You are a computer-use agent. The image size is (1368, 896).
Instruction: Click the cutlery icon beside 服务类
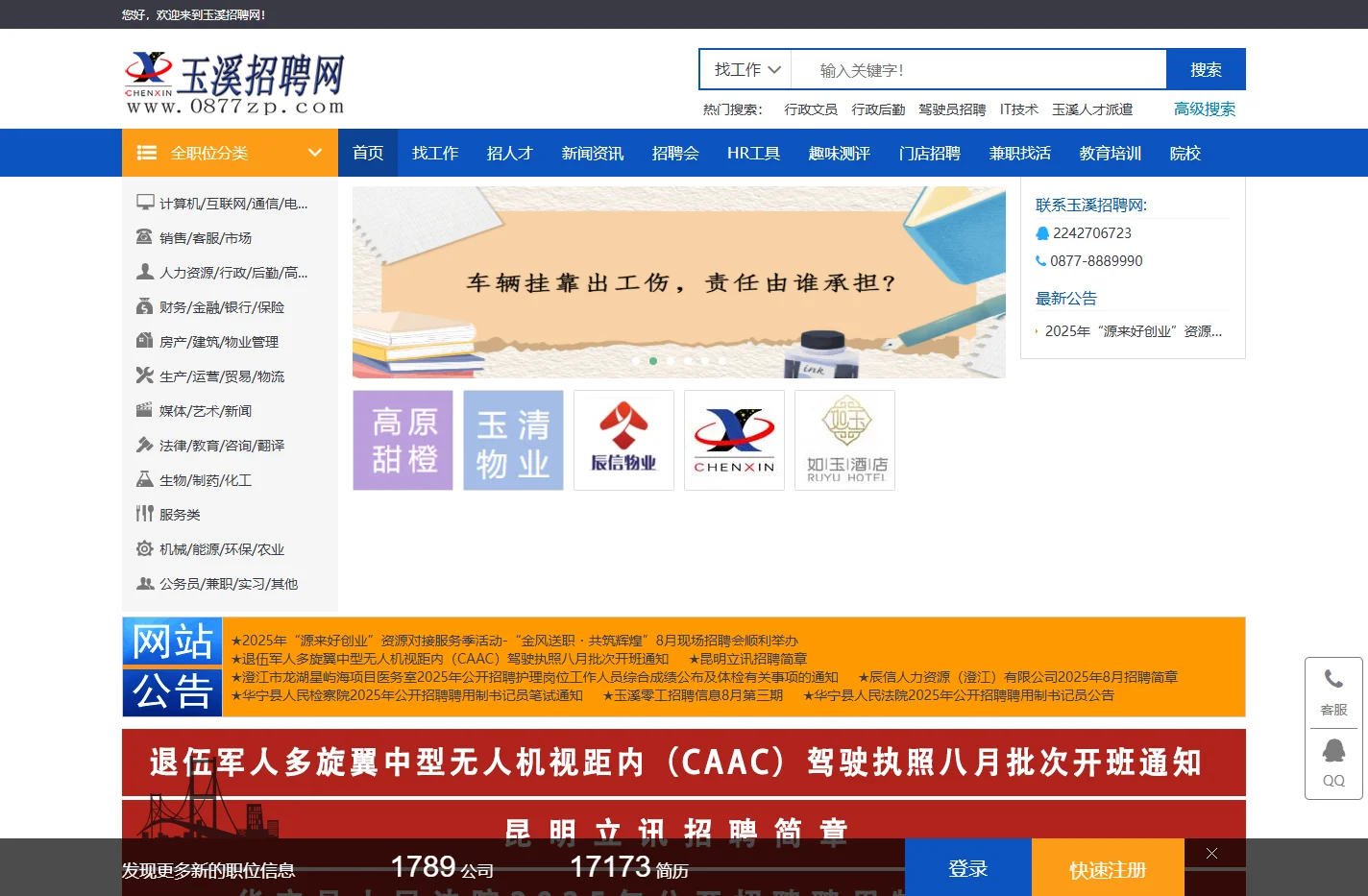click(x=145, y=514)
